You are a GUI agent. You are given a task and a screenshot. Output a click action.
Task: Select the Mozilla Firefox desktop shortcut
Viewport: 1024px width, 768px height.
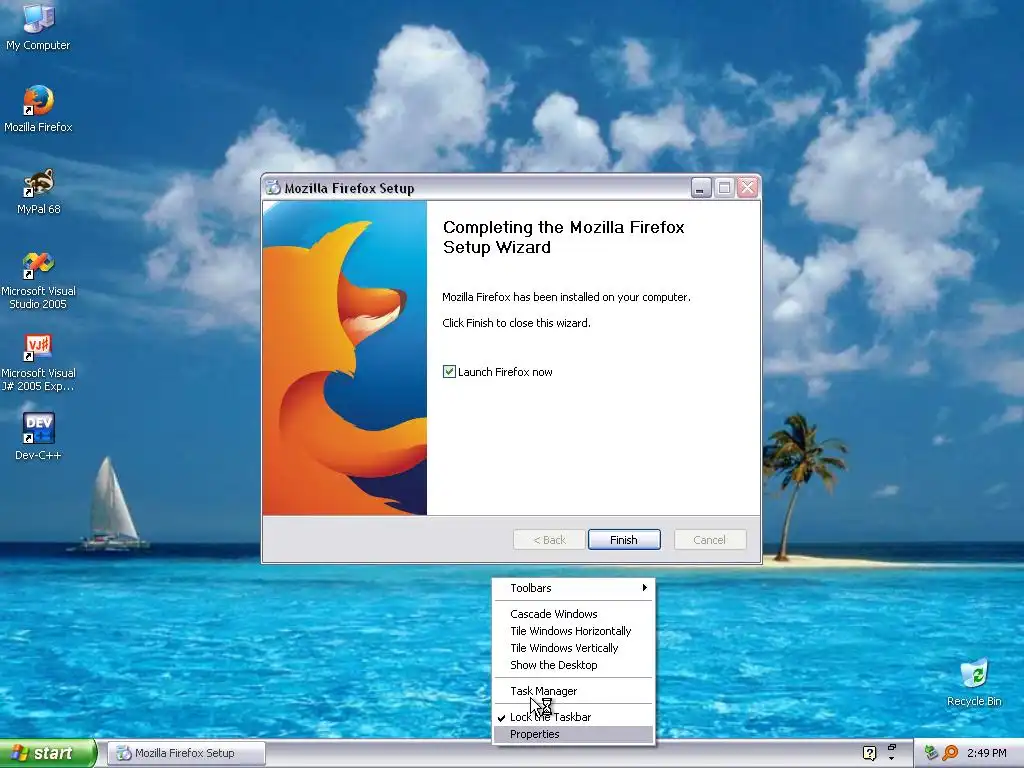[38, 109]
